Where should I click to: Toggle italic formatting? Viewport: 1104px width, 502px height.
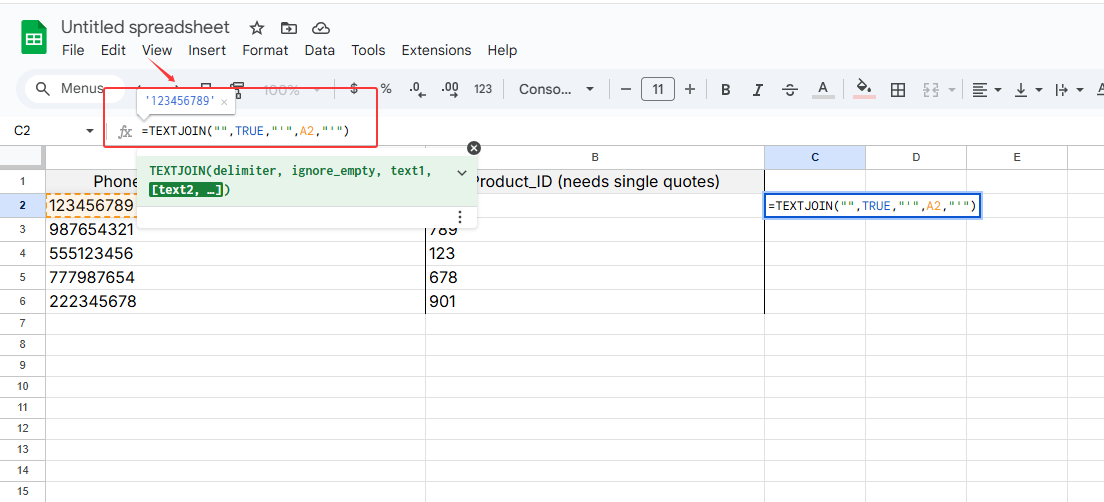758,89
